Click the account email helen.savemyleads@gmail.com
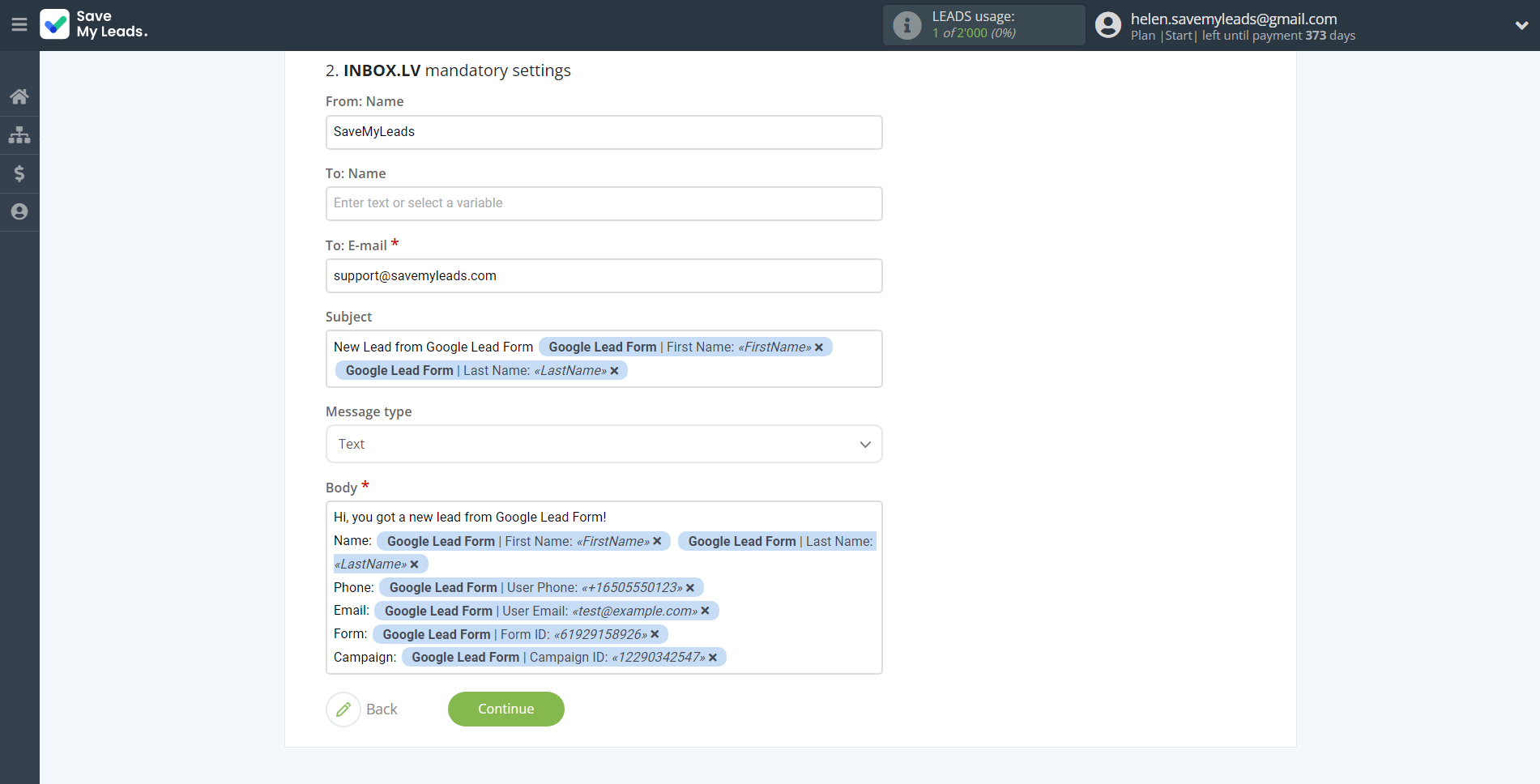Image resolution: width=1540 pixels, height=784 pixels. tap(1234, 19)
